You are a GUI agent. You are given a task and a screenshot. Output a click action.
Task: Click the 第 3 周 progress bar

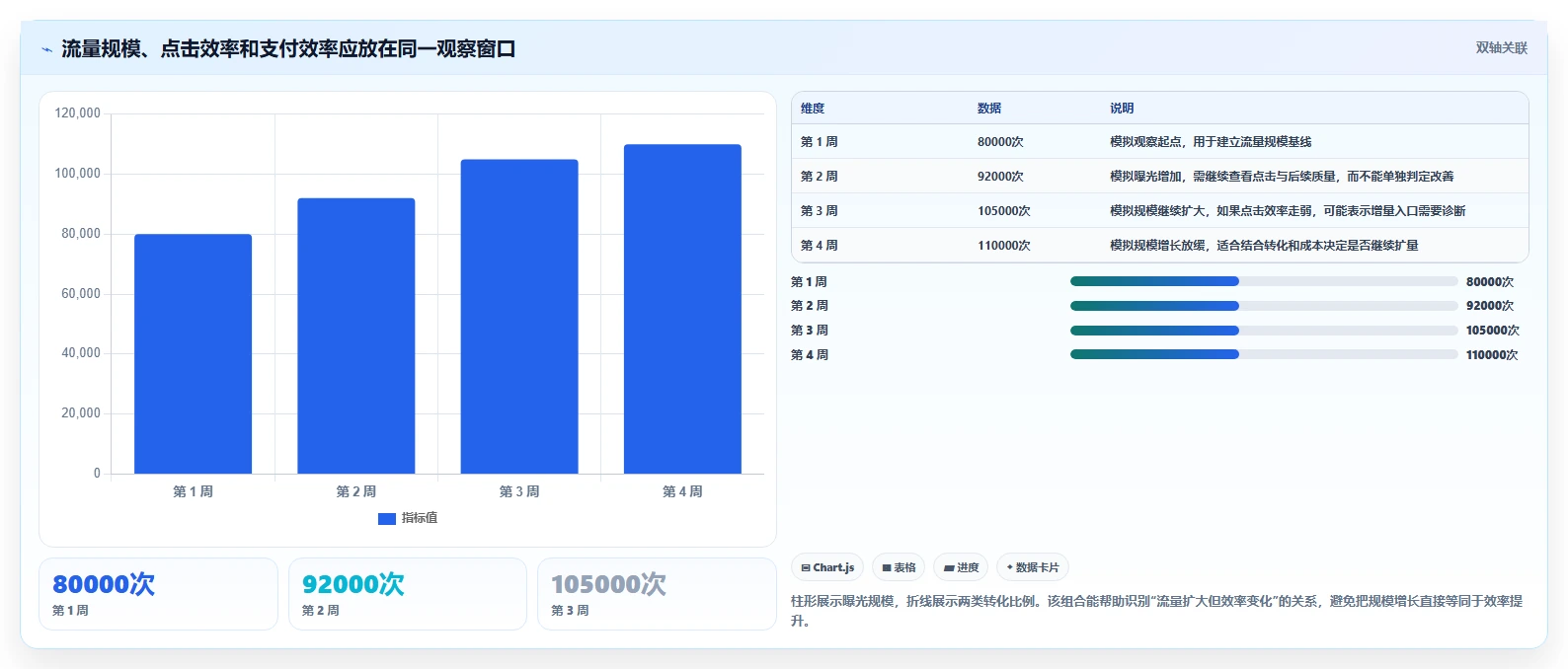pyautogui.click(x=1264, y=331)
